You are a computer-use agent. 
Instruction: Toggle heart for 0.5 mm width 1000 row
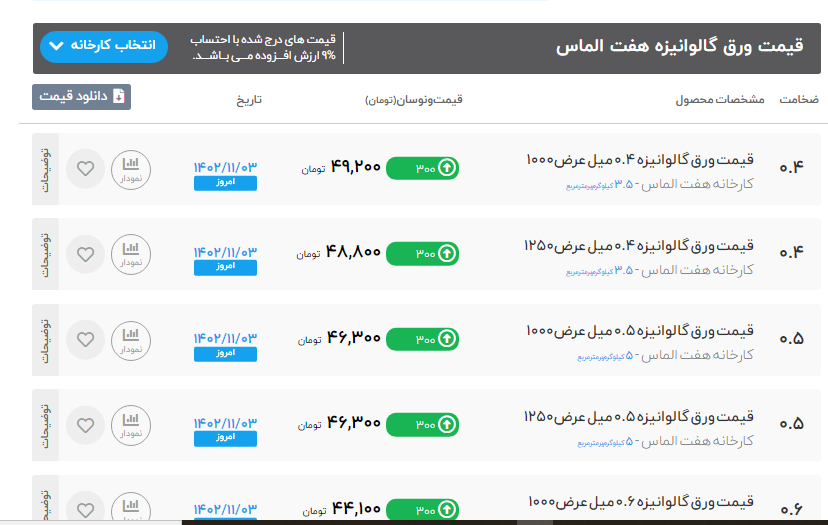pos(85,339)
